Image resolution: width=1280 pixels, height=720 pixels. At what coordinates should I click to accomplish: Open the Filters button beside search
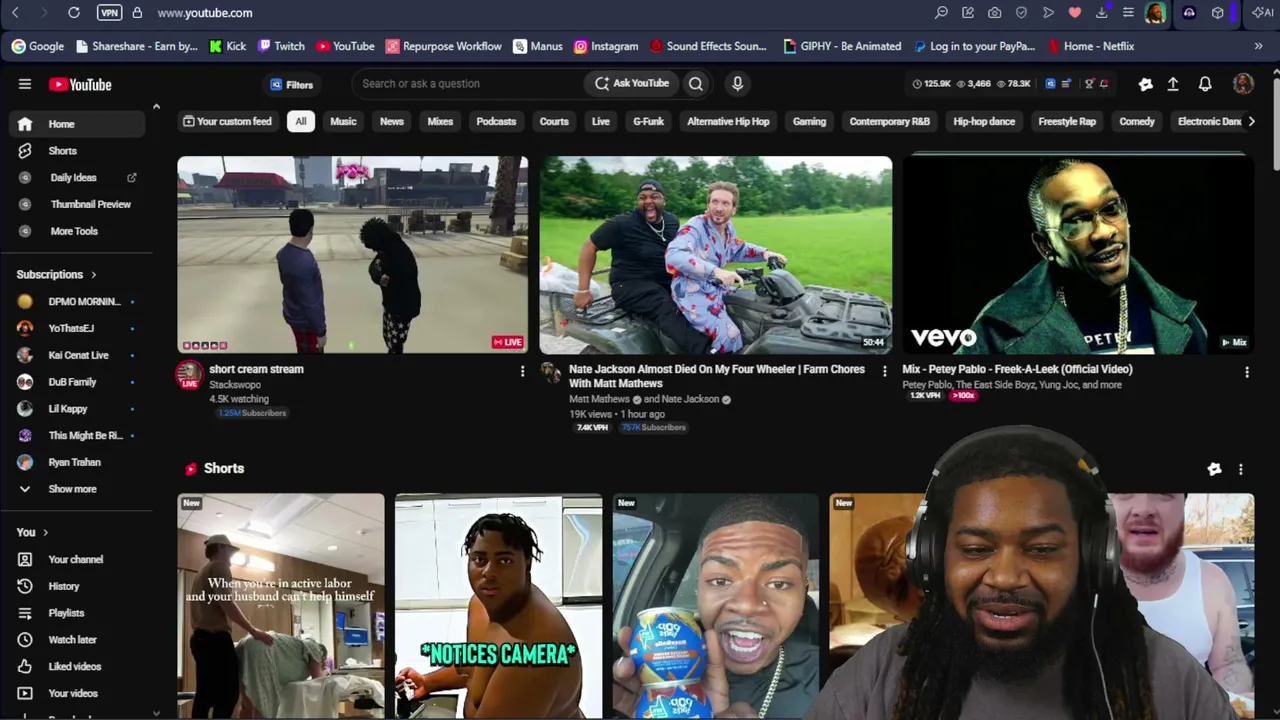[x=292, y=85]
